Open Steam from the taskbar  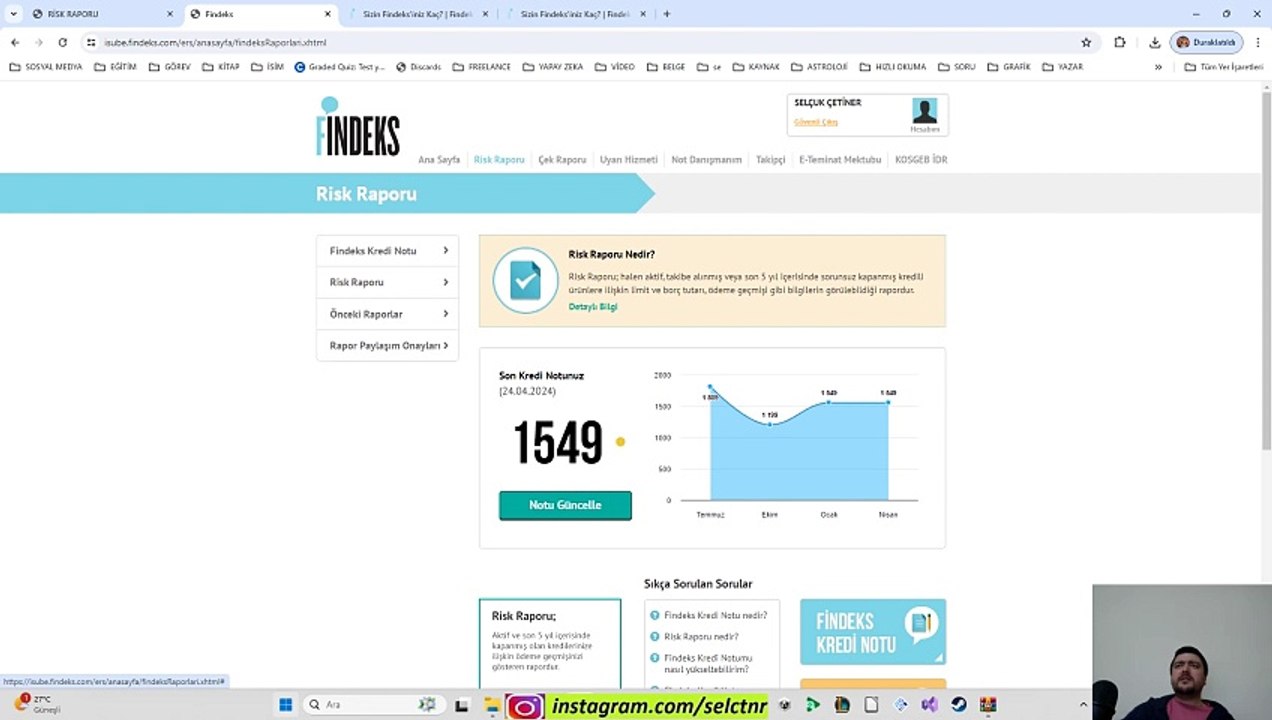[x=959, y=705]
